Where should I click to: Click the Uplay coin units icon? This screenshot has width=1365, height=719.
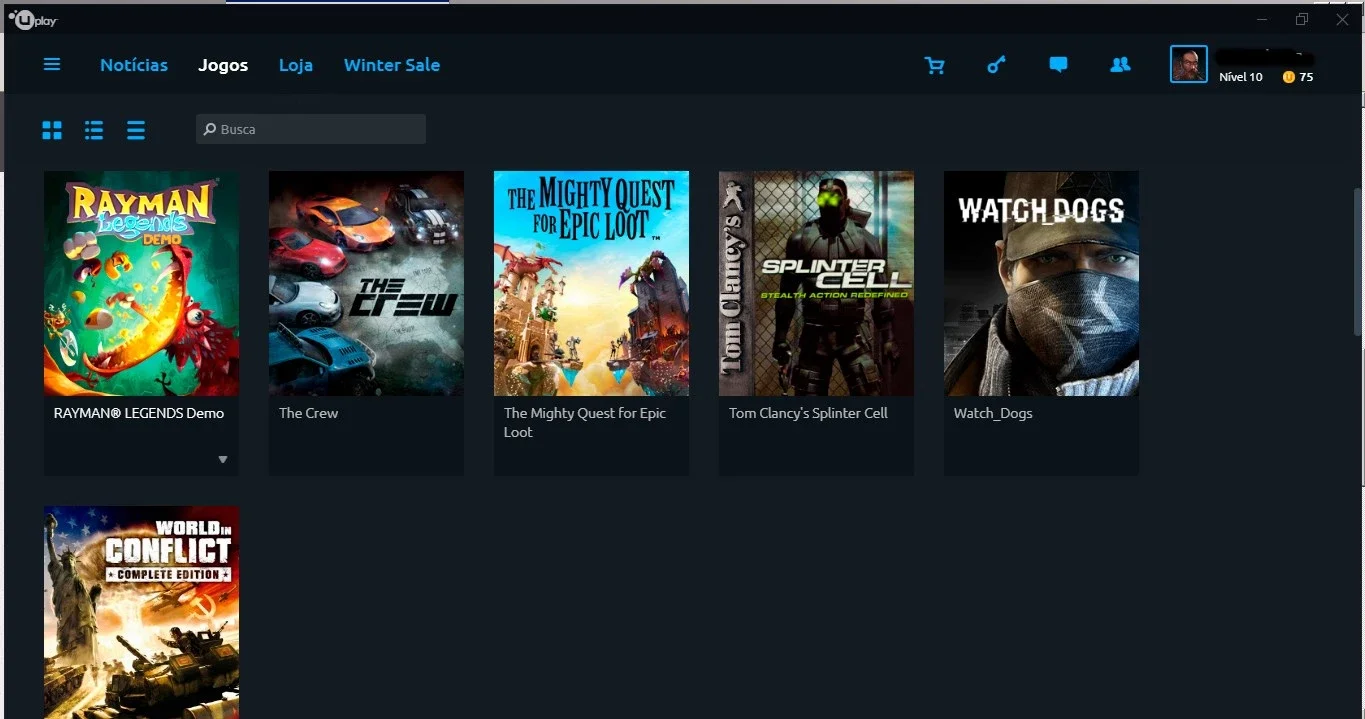click(x=1289, y=77)
